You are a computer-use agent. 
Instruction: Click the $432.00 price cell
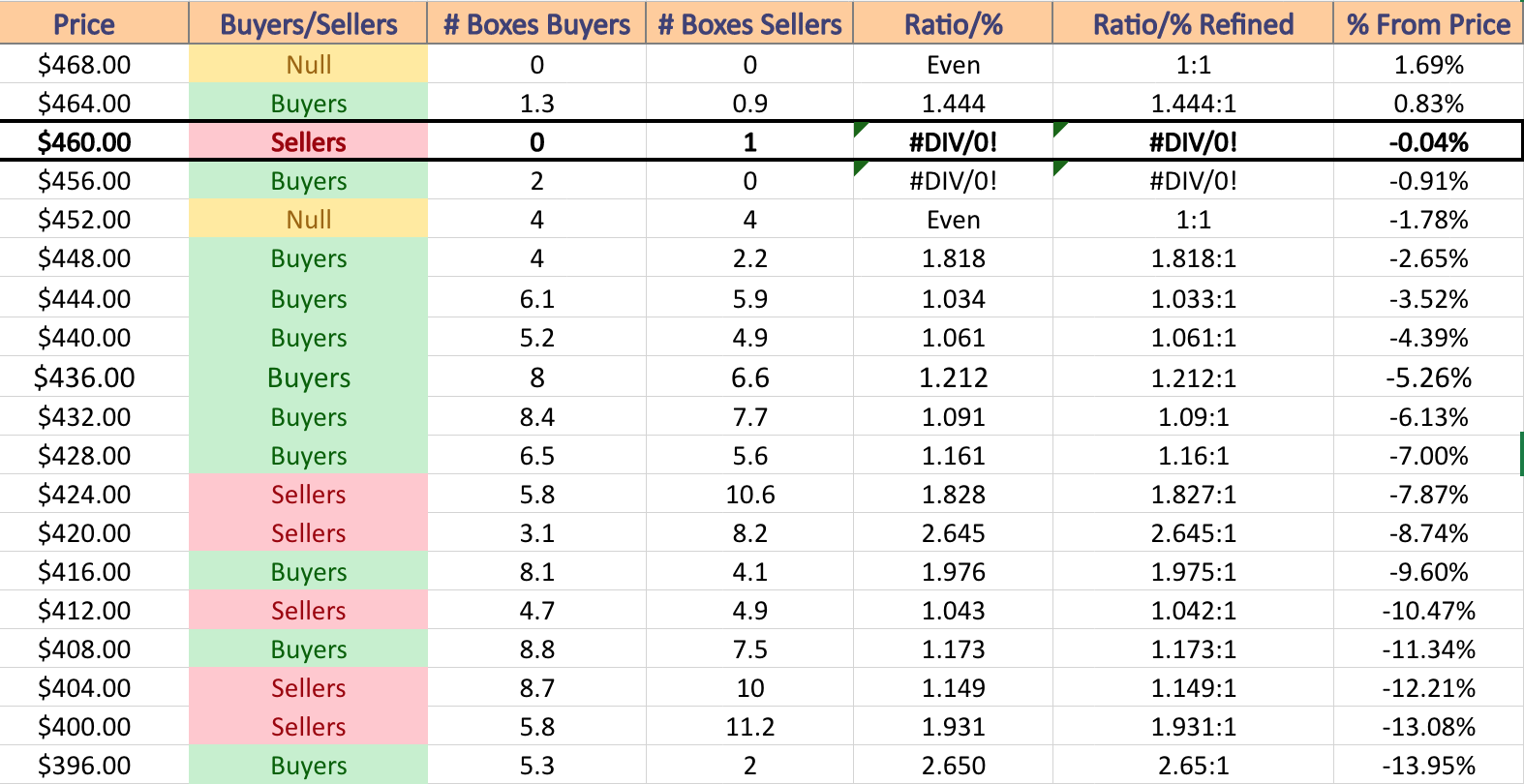[94, 416]
